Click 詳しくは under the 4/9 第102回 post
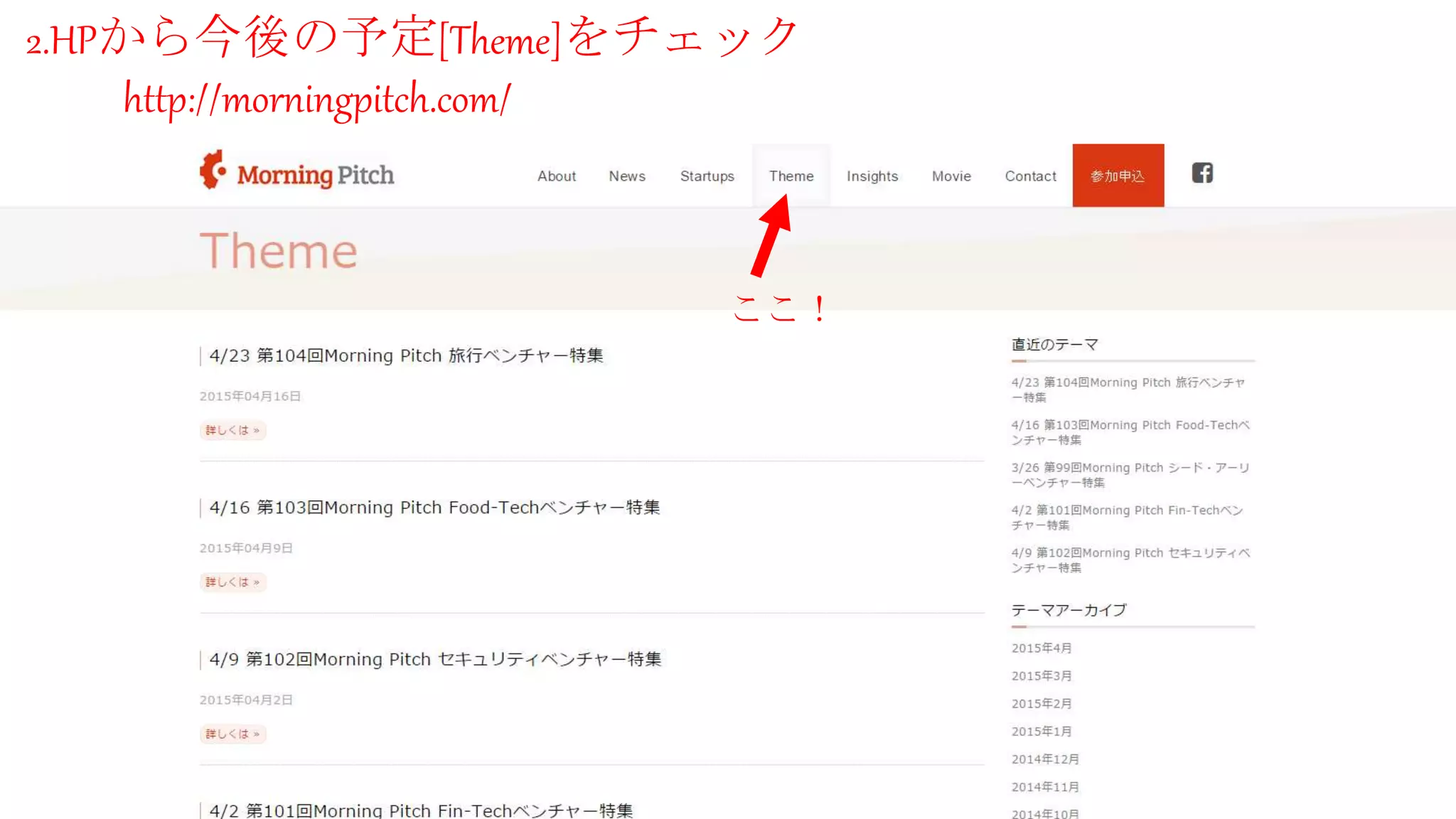 pyautogui.click(x=232, y=734)
